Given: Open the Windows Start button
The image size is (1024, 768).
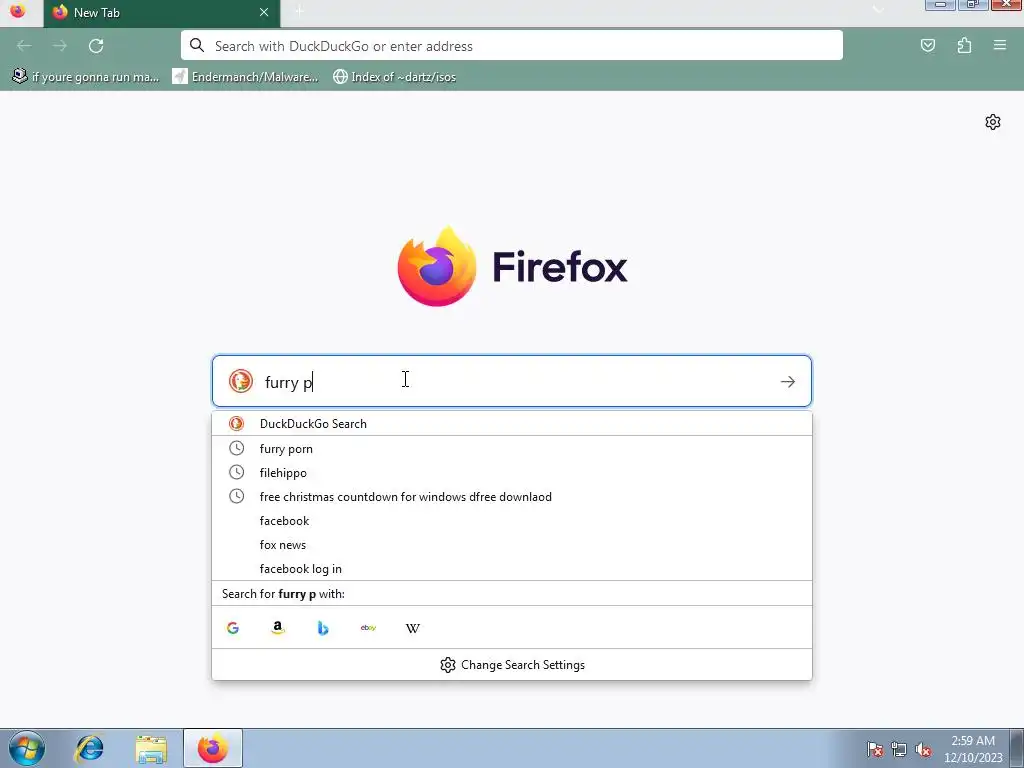Looking at the screenshot, I should [27, 748].
